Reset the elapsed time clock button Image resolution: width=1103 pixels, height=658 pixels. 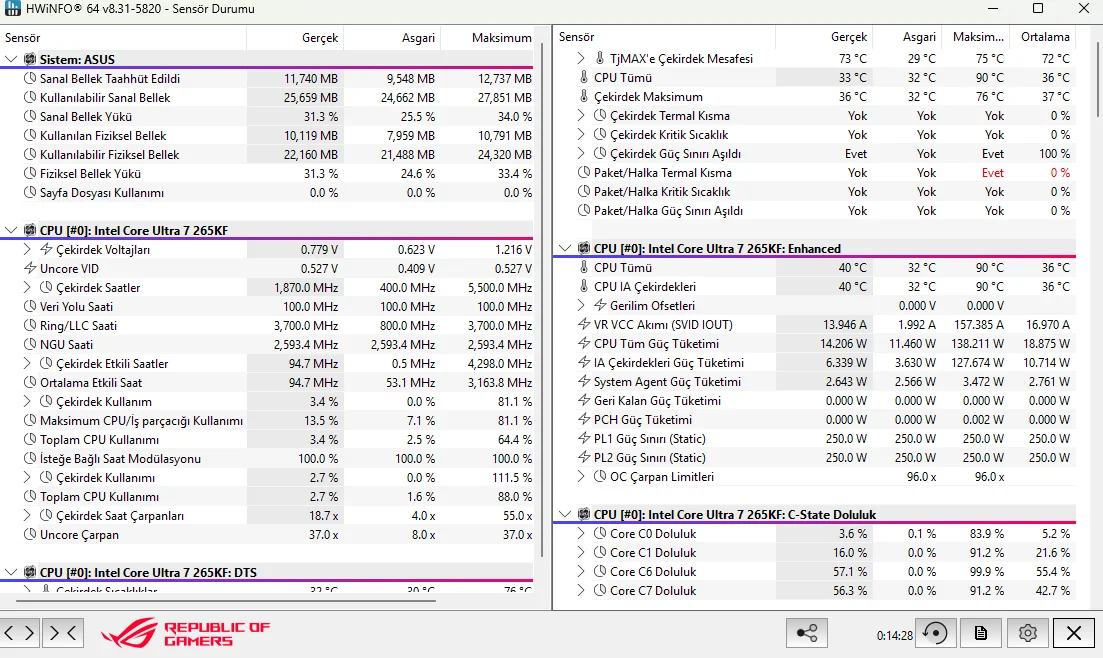coord(935,633)
